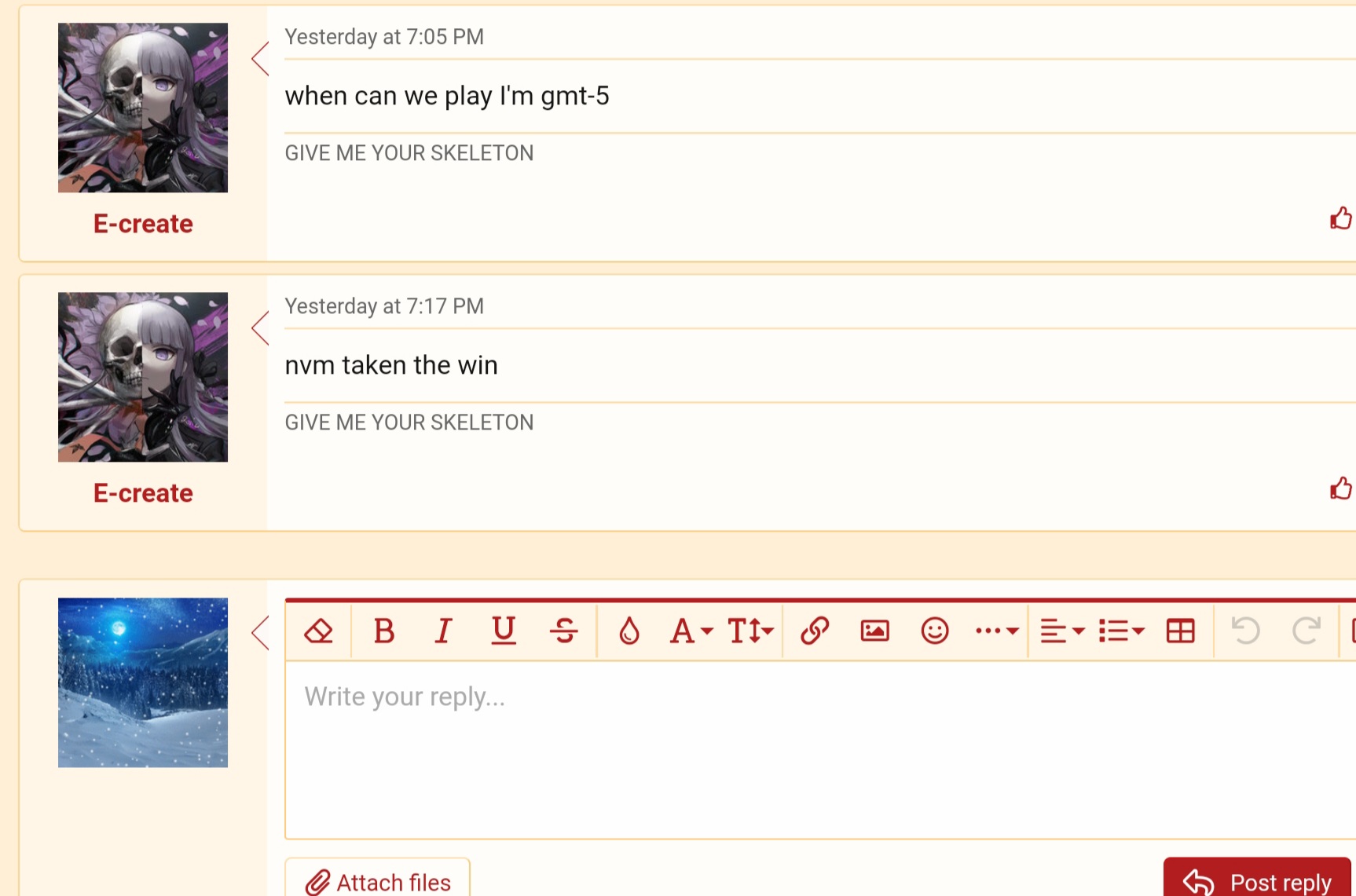
Task: Expand the more options ellipsis menu
Action: pos(996,631)
